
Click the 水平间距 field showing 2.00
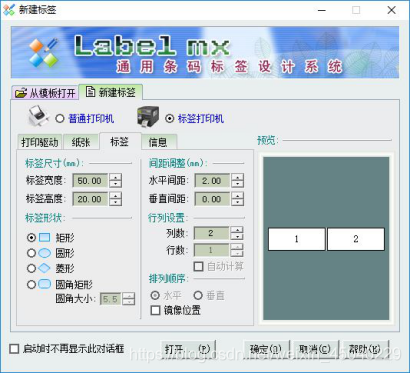point(212,181)
